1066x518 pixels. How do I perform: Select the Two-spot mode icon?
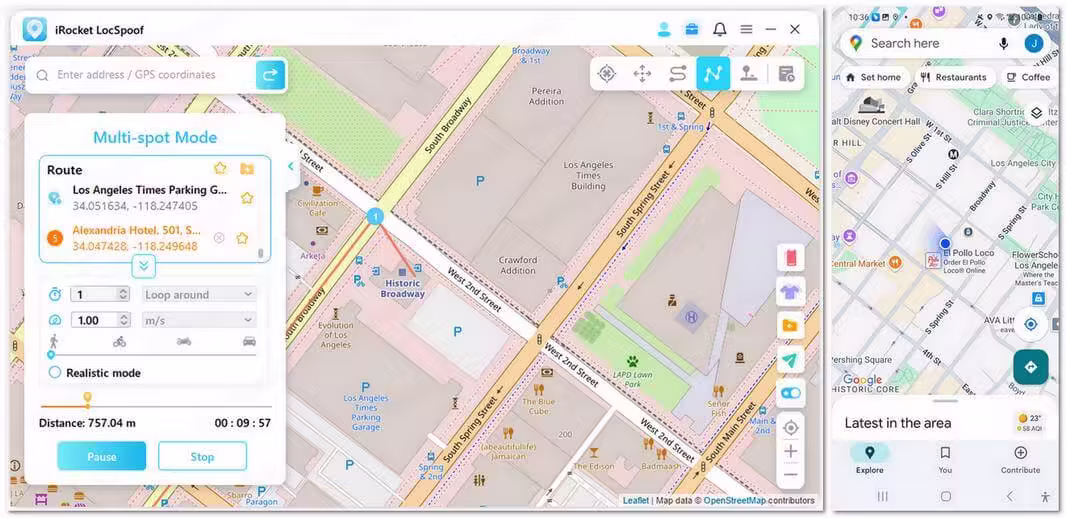coord(678,74)
